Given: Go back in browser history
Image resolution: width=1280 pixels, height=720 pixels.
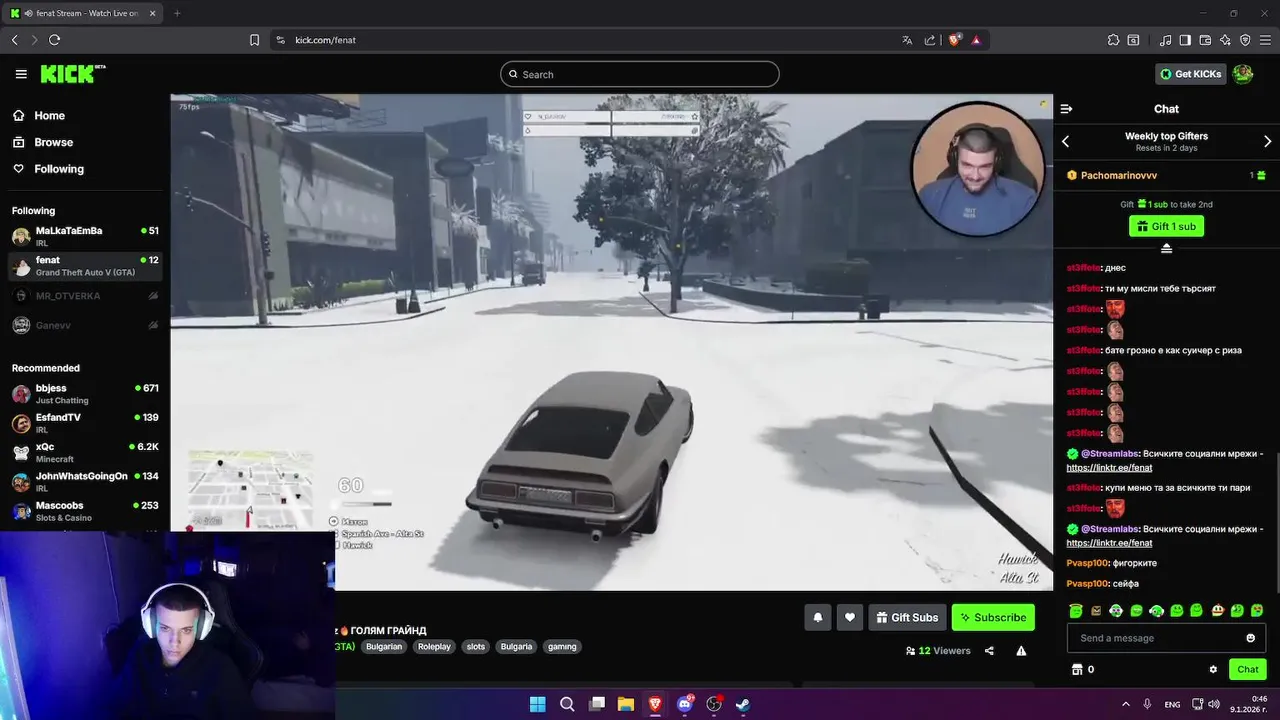Looking at the screenshot, I should pyautogui.click(x=15, y=40).
